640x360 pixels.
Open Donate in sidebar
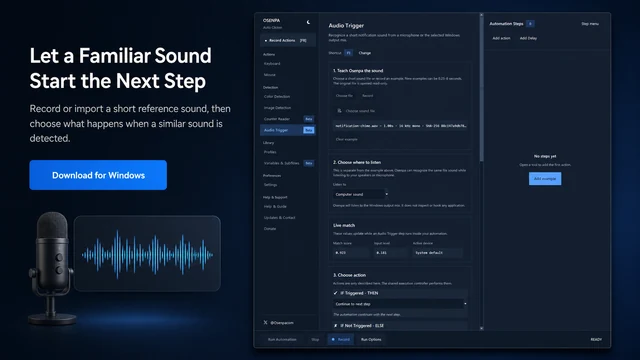point(270,229)
